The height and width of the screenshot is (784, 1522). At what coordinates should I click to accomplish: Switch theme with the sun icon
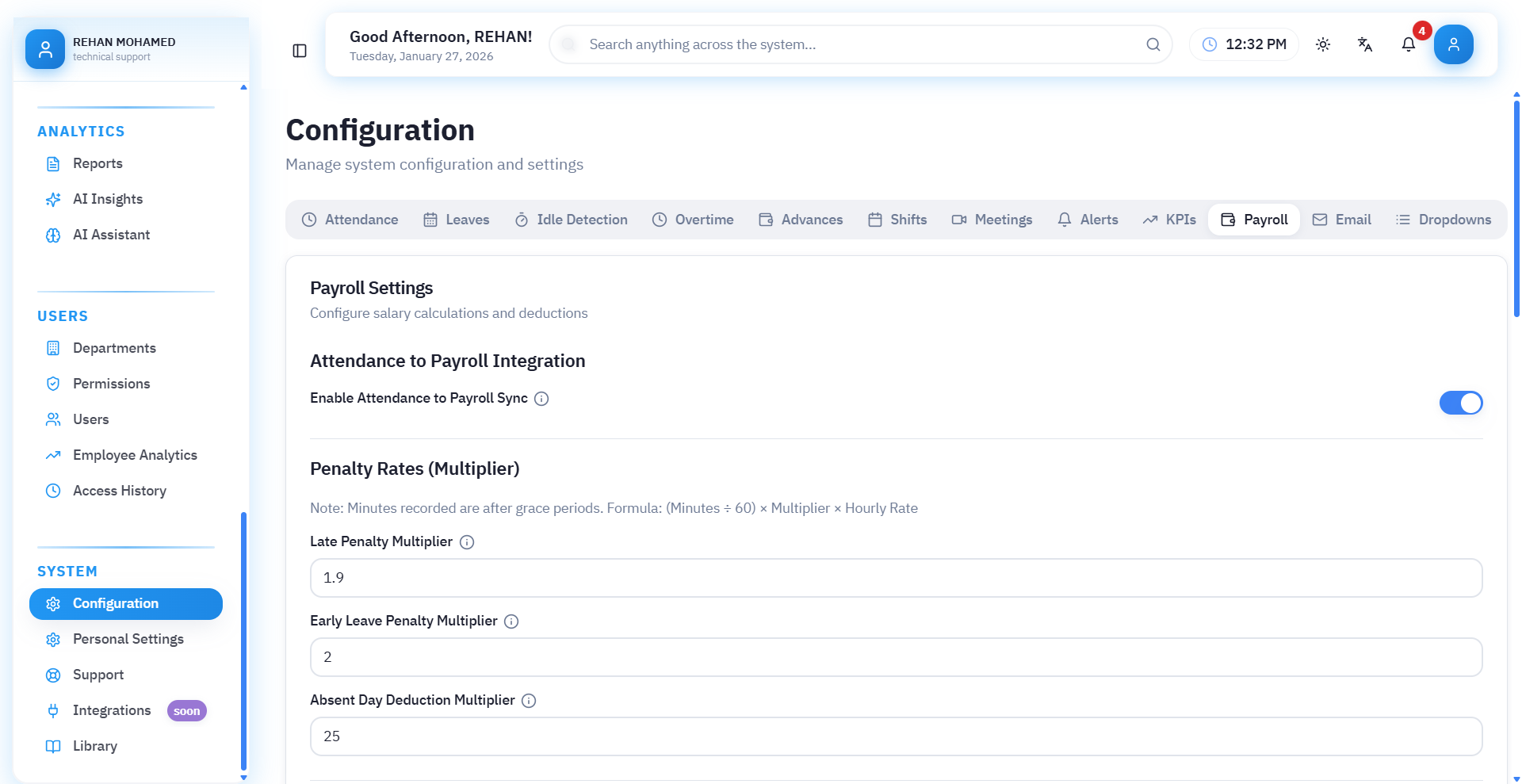[x=1322, y=44]
